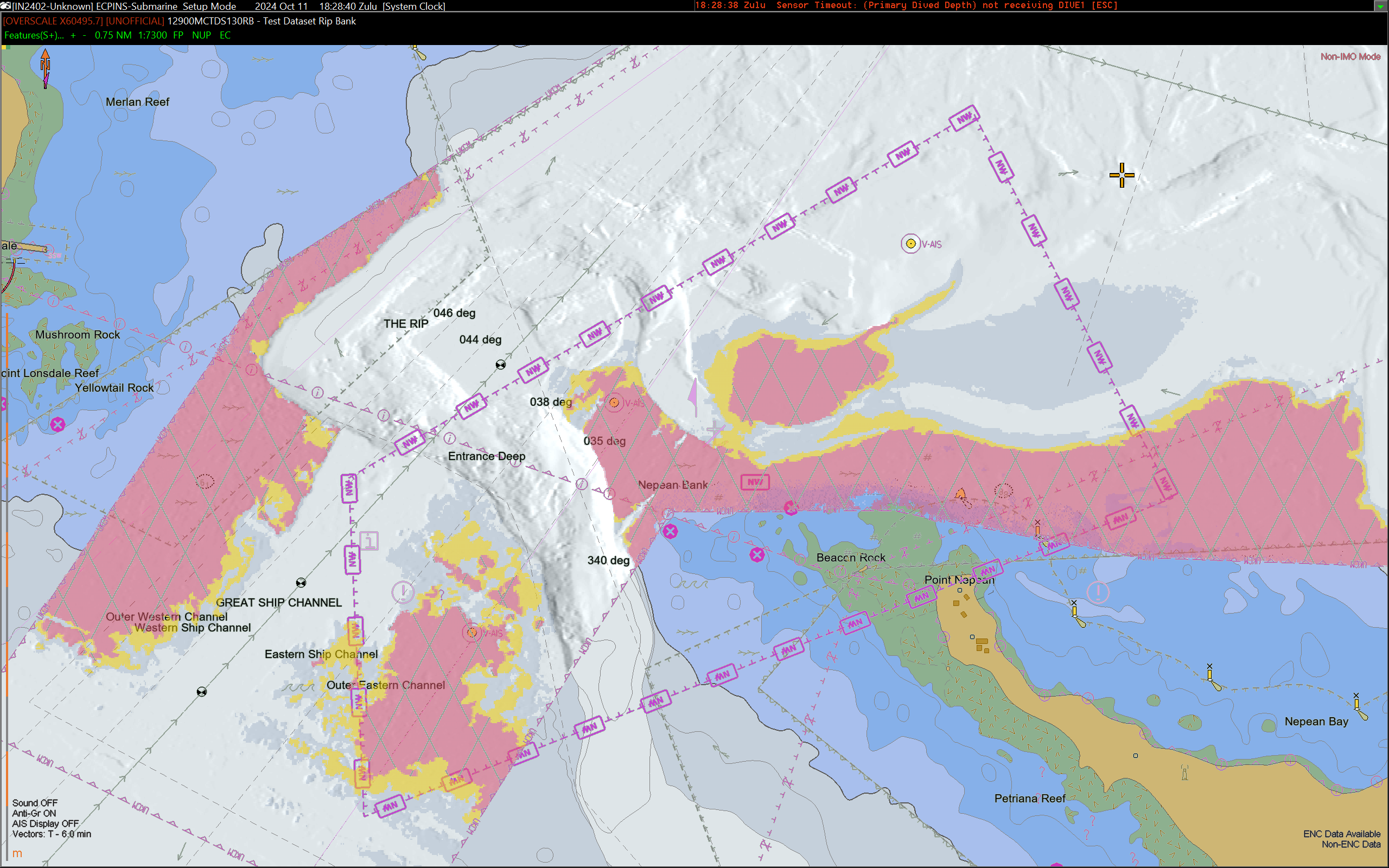
Task: Dismiss the Sensor Timeout alert via [ESC]
Action: coord(1104,5)
